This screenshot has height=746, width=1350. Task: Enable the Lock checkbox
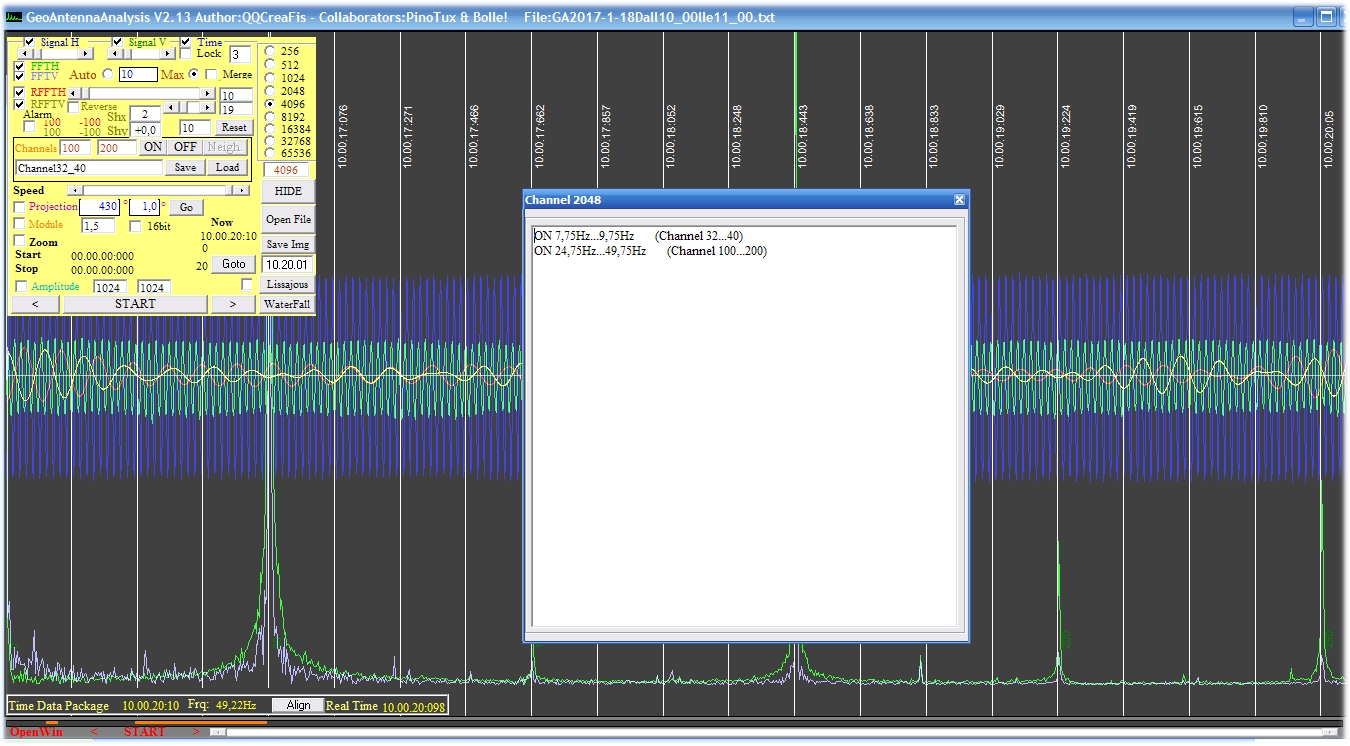pyautogui.click(x=185, y=54)
